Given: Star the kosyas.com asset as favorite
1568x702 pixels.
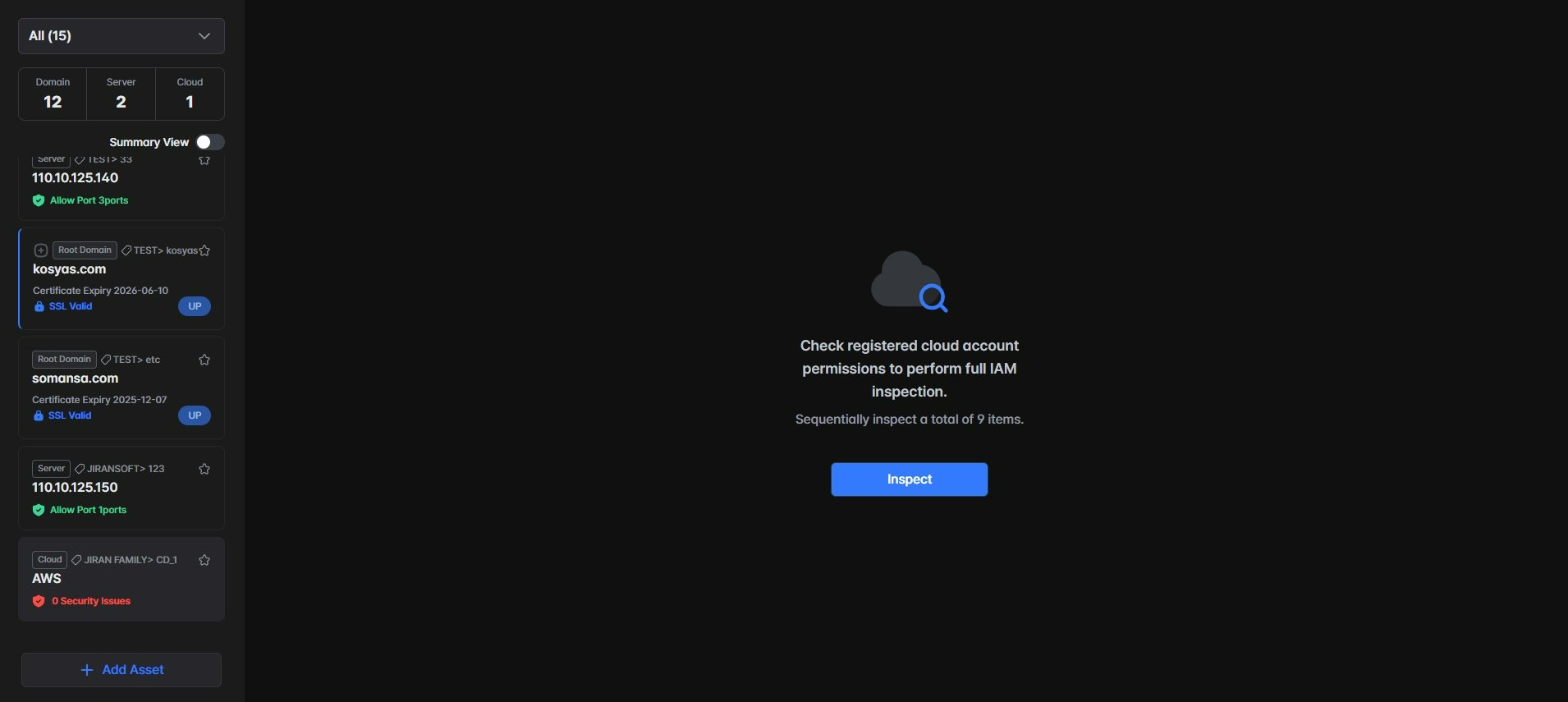Looking at the screenshot, I should (x=205, y=250).
